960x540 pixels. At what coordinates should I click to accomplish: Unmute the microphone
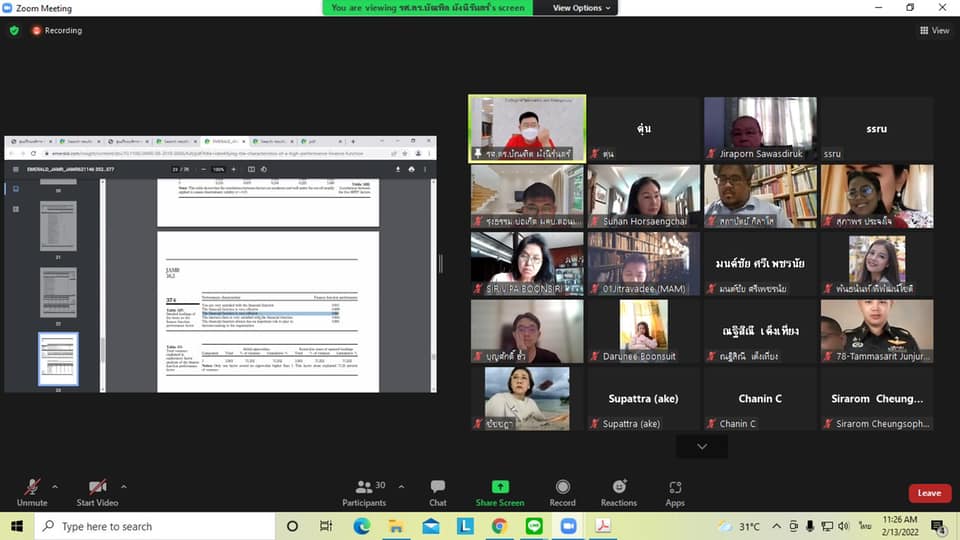click(32, 492)
